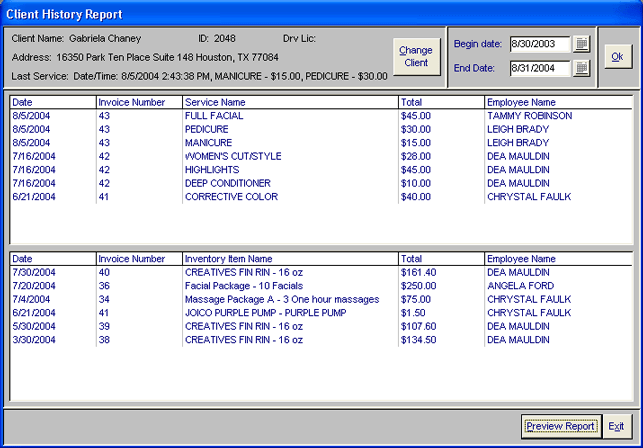This screenshot has width=643, height=448.
Task: Click the $40.00 total cell
Action: click(416, 197)
